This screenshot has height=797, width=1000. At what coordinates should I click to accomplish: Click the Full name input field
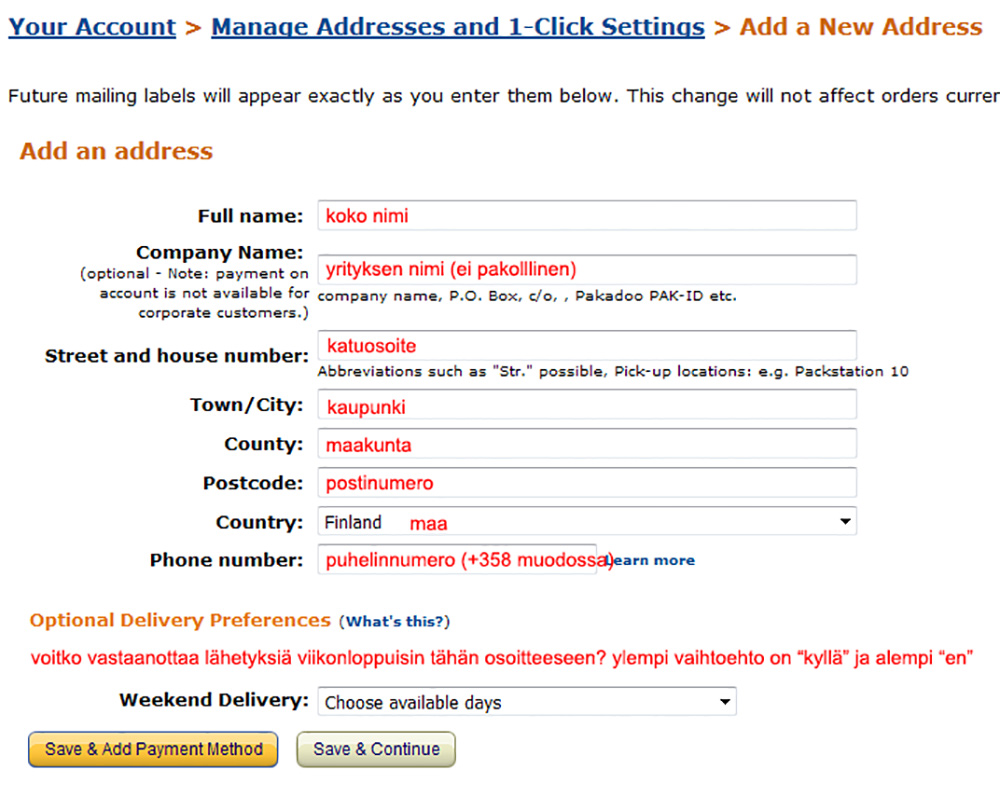(x=587, y=216)
